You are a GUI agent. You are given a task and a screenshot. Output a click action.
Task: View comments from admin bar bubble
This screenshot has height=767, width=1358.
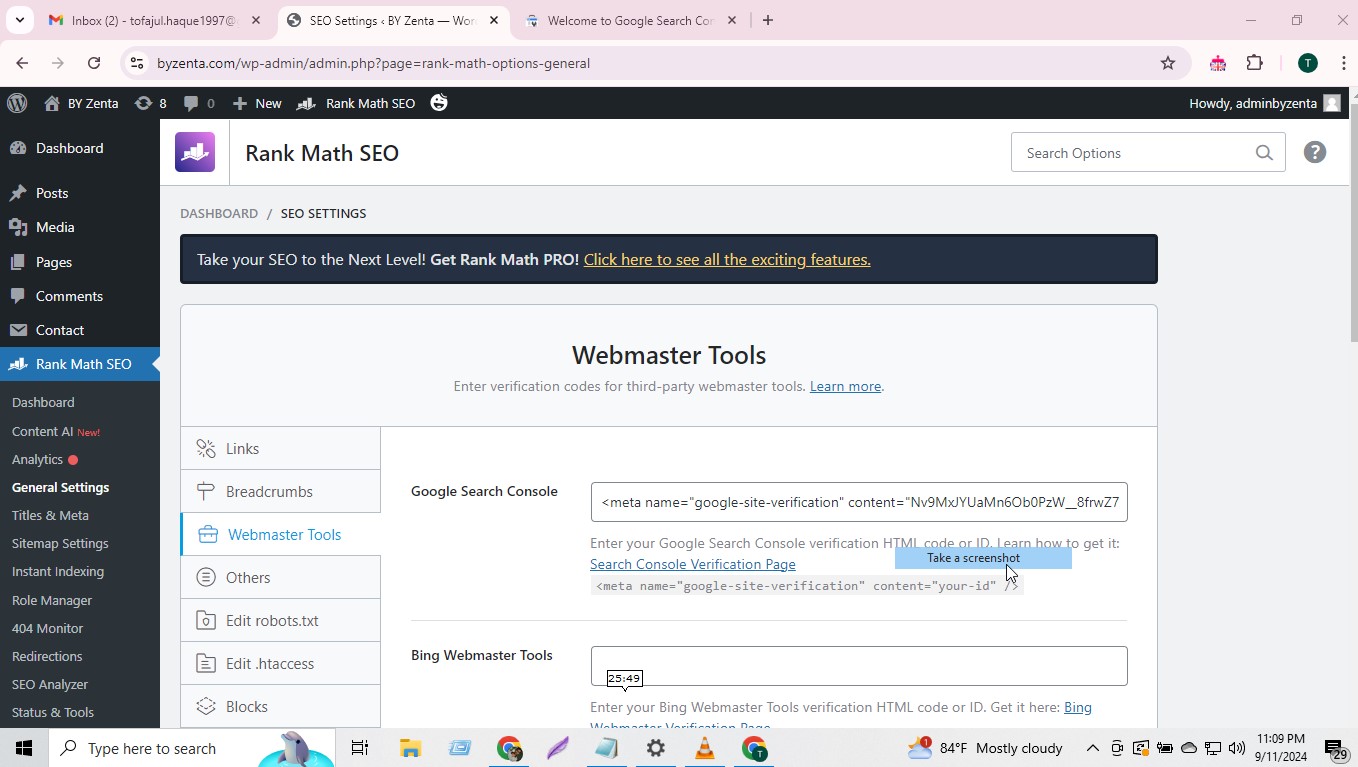[199, 103]
